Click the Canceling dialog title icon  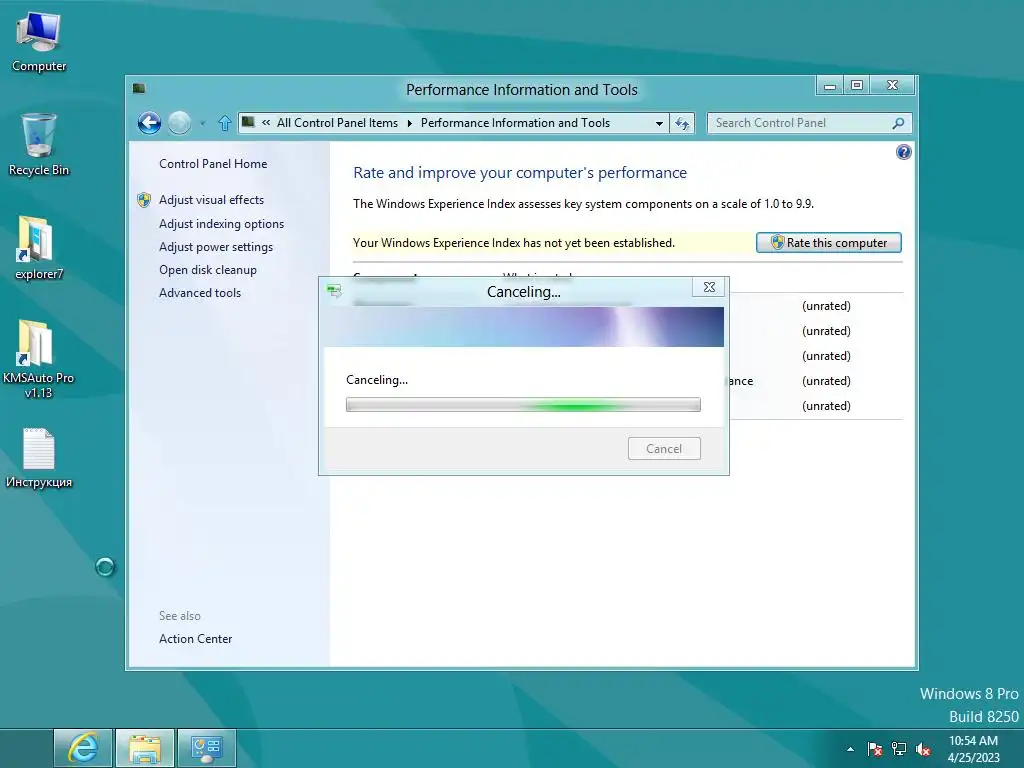pos(334,291)
